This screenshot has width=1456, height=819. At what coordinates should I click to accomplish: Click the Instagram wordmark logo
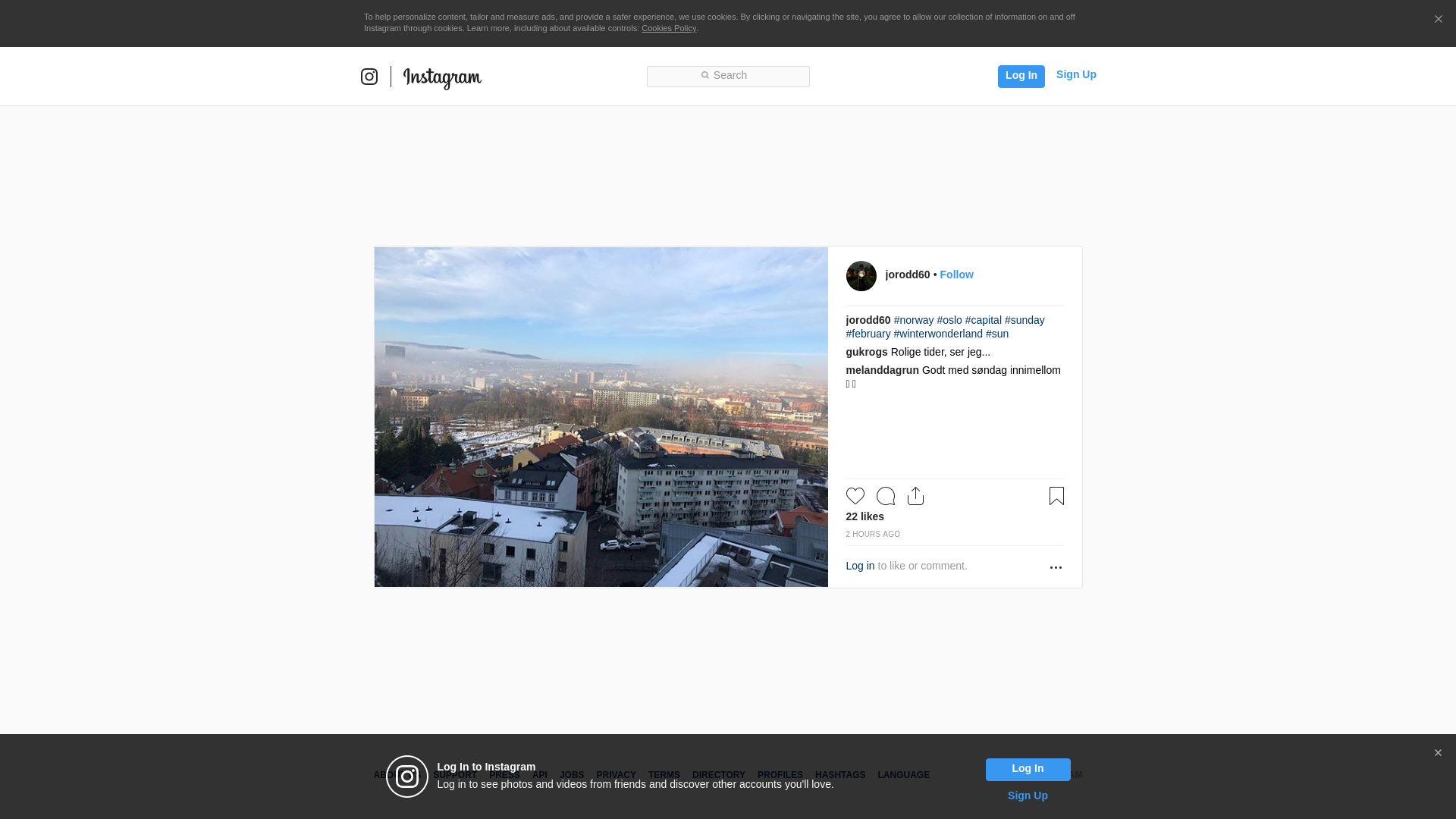tap(442, 77)
